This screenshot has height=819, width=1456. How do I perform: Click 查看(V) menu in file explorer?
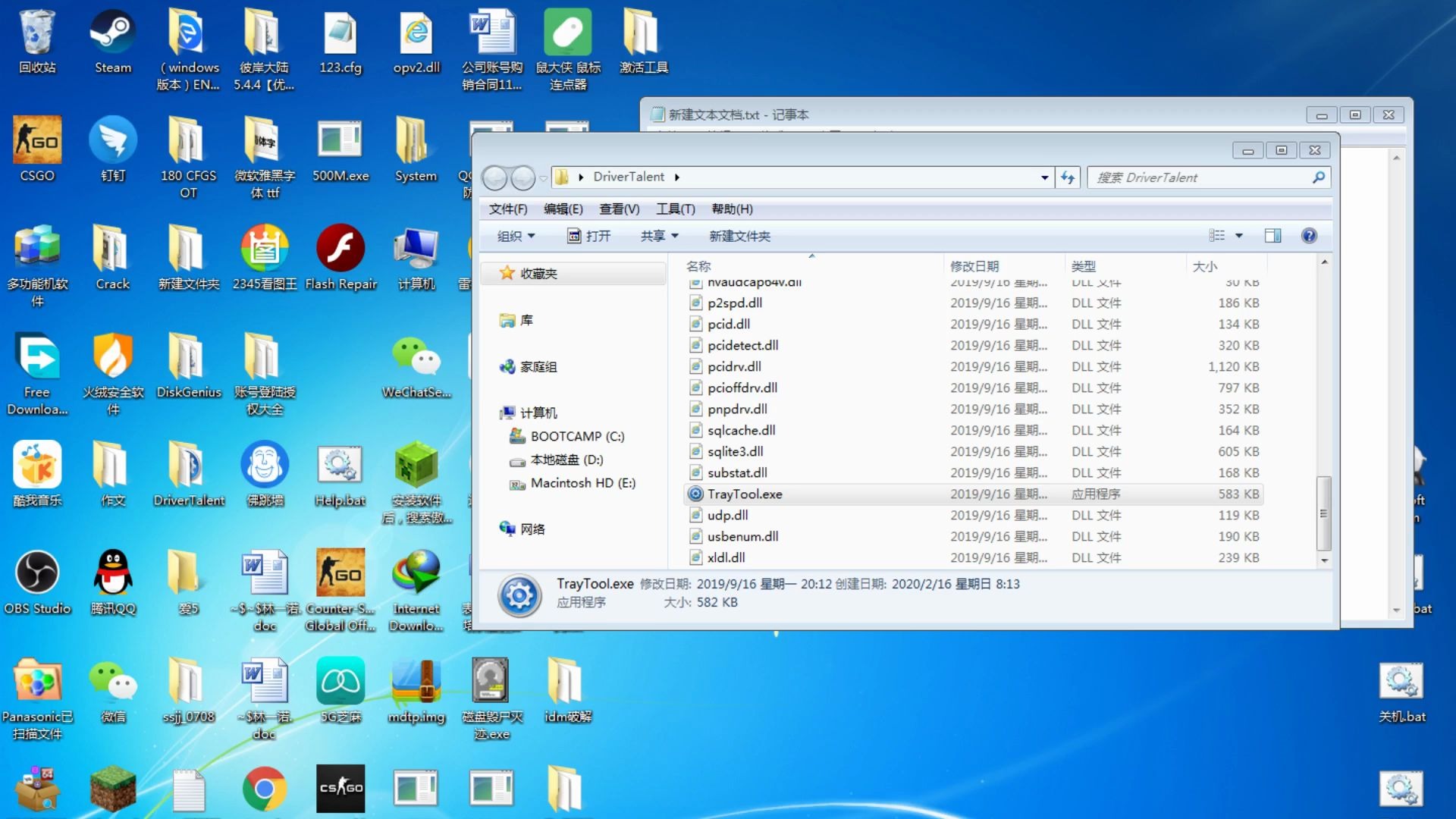coord(617,208)
